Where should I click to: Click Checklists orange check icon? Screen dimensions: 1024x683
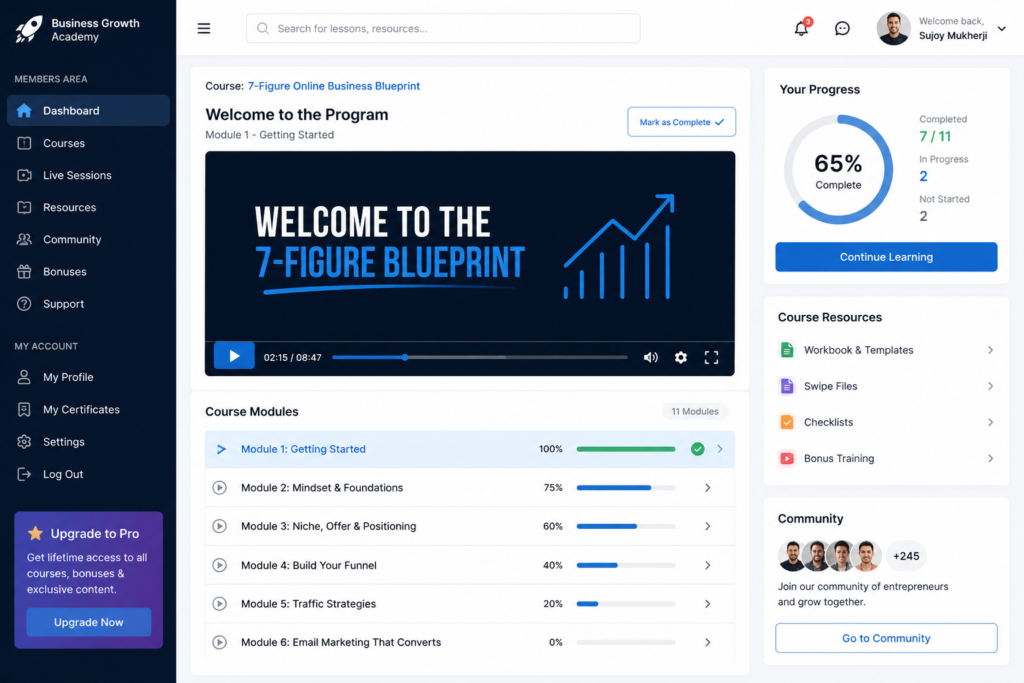pos(787,422)
